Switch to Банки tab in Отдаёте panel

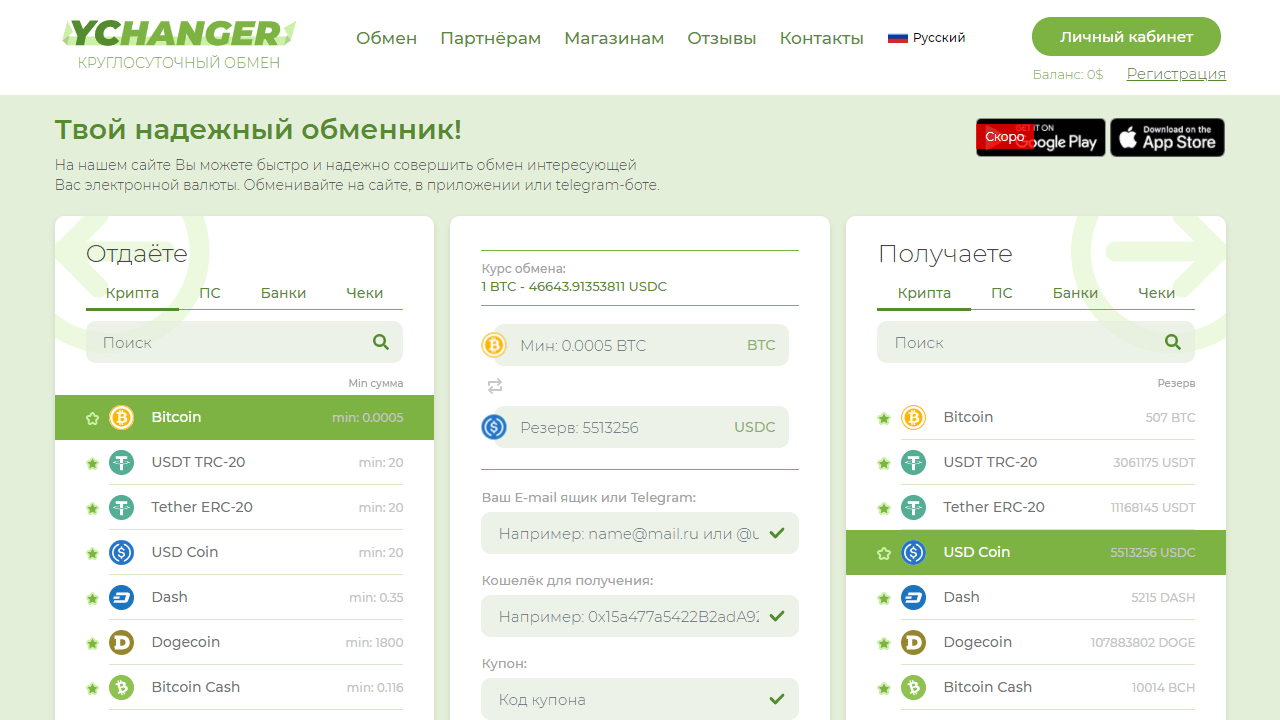point(283,293)
